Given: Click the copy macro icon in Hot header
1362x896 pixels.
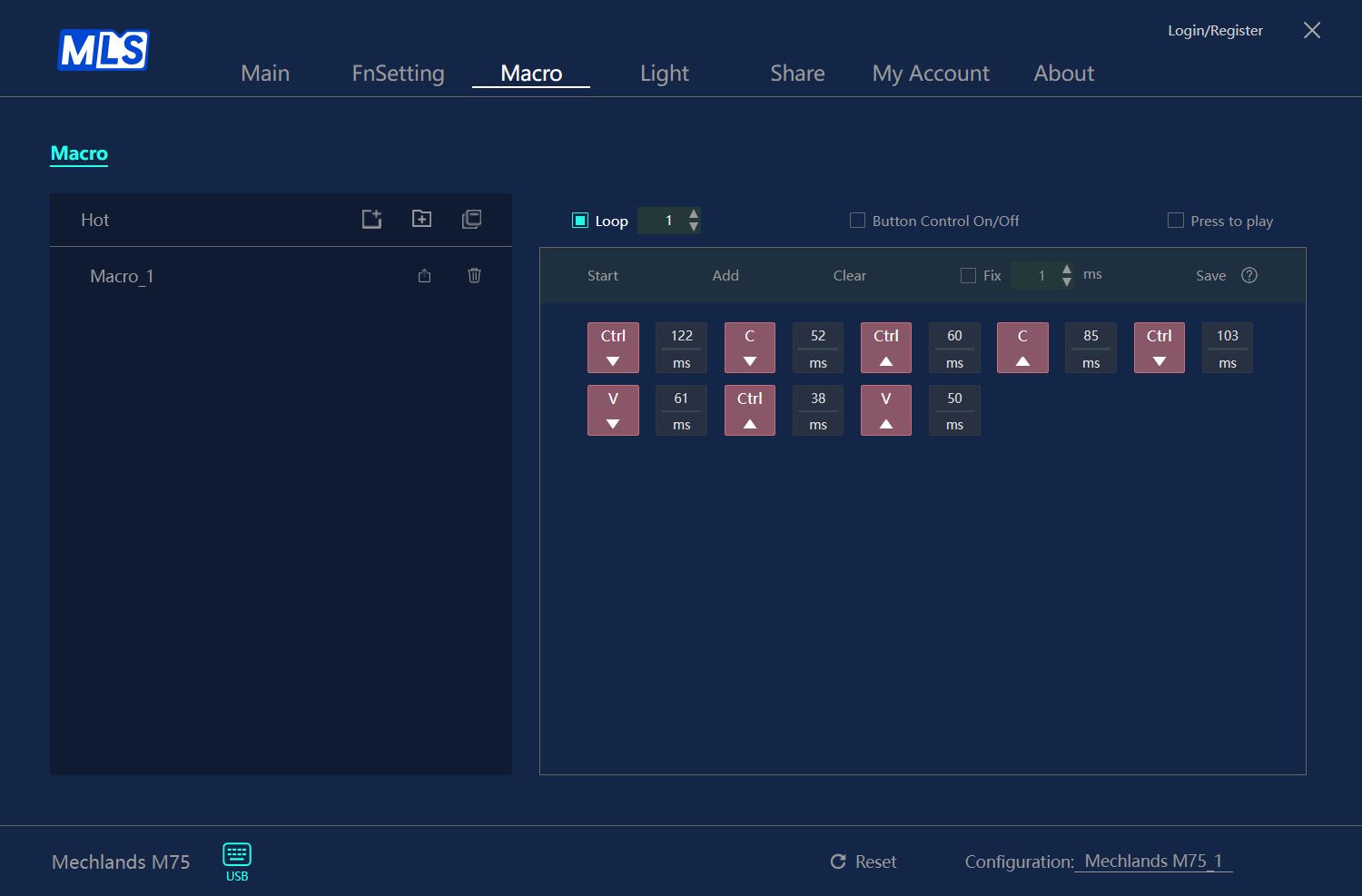Looking at the screenshot, I should pos(471,219).
